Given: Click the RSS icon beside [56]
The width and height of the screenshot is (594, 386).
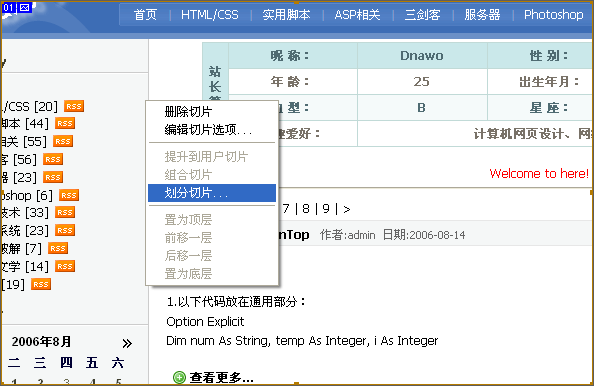Looking at the screenshot, I should point(53,159).
